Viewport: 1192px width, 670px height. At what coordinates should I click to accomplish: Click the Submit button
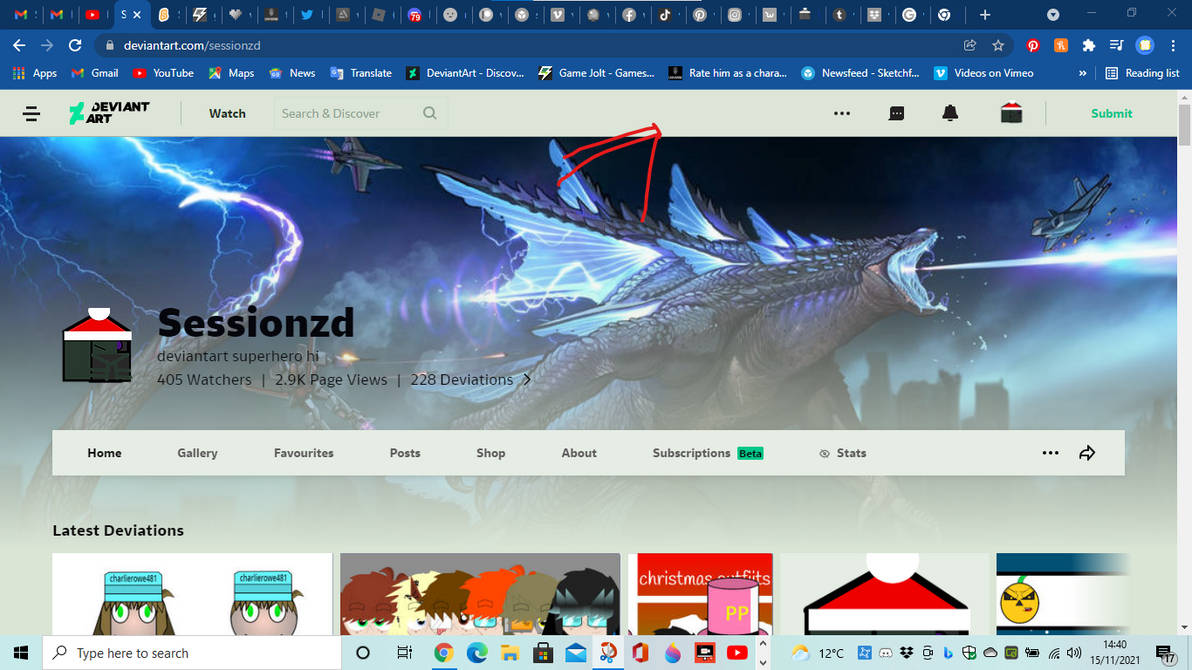click(1111, 113)
